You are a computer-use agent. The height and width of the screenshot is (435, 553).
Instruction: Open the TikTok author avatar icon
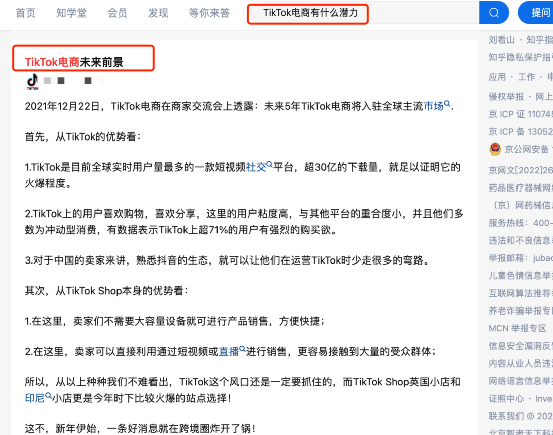[33, 81]
